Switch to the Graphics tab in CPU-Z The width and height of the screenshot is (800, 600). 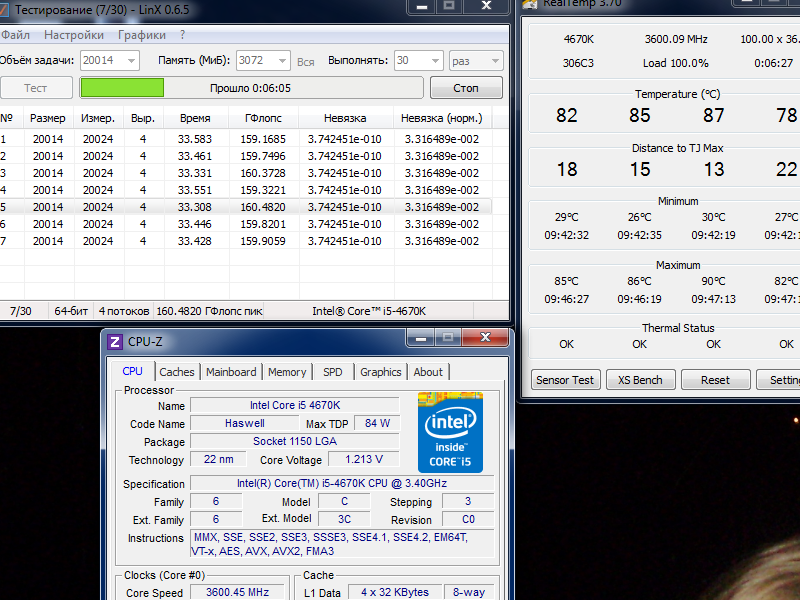(x=381, y=372)
